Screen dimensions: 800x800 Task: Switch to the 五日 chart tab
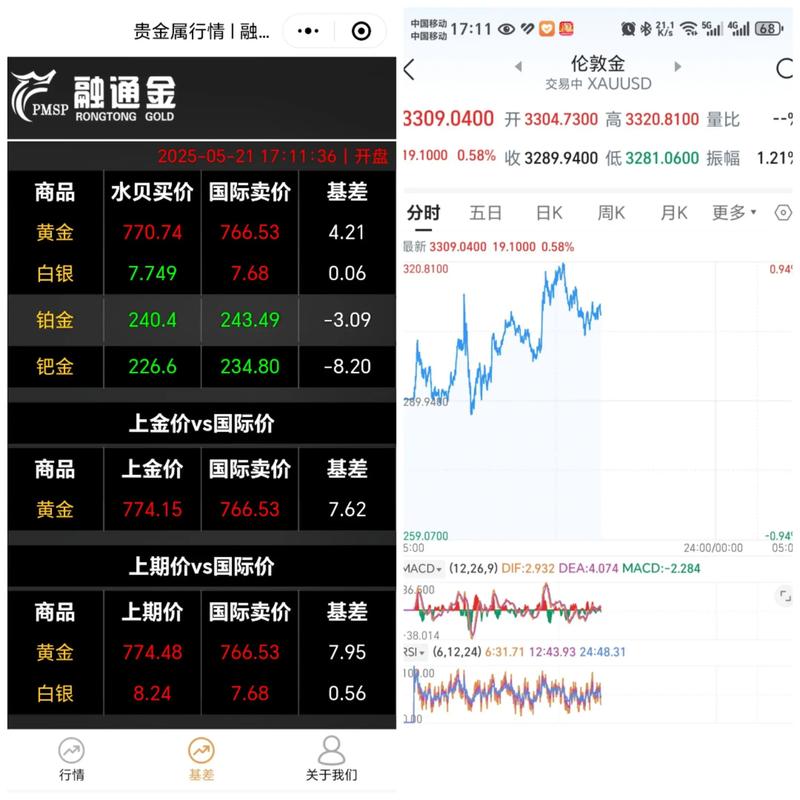pyautogui.click(x=486, y=212)
